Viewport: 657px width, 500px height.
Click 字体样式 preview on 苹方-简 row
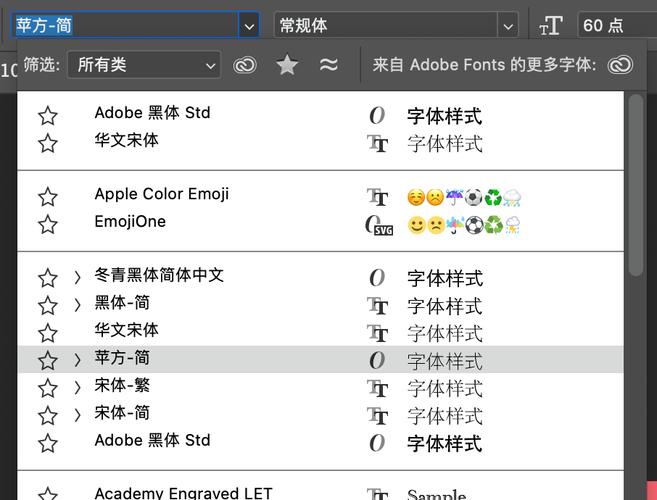click(445, 361)
